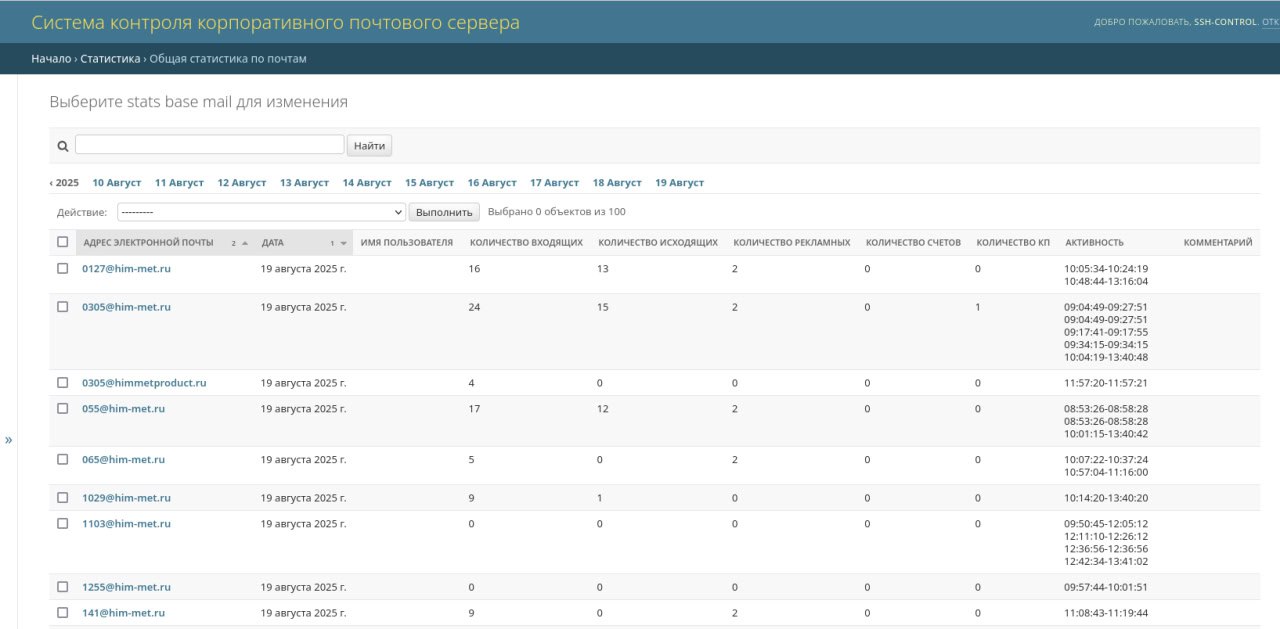Switch to 14 Август date
Screen dimensions: 1280x629
tap(367, 183)
